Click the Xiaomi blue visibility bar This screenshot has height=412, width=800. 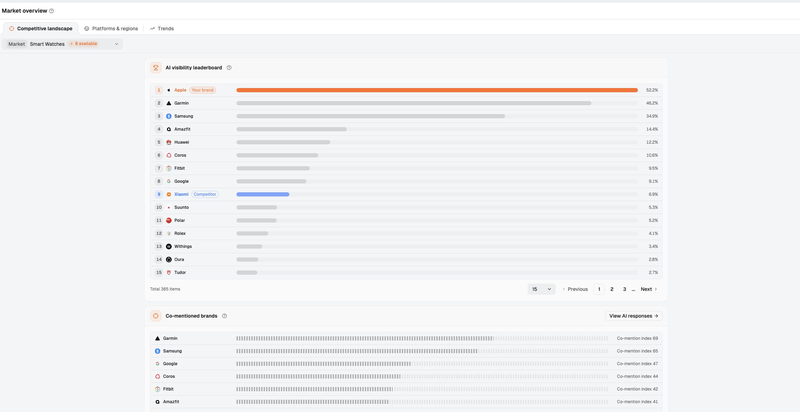[x=263, y=194]
